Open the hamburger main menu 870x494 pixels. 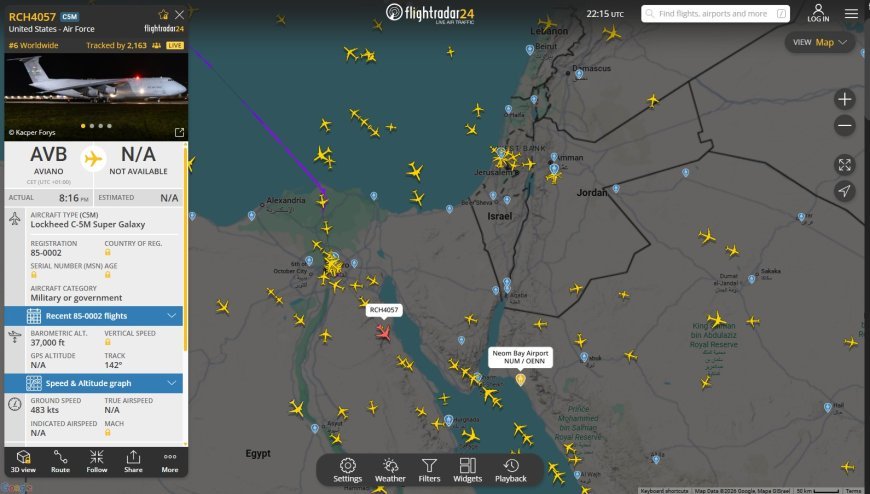click(851, 14)
